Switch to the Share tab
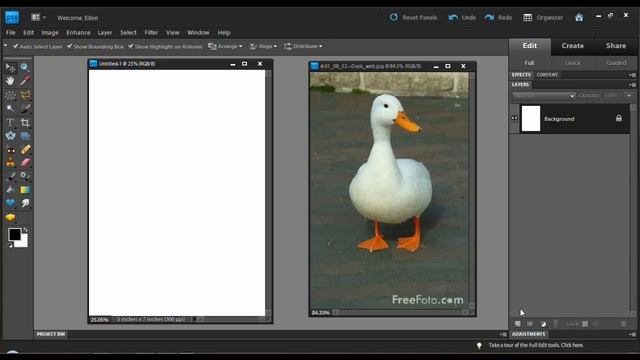640x360 pixels. (616, 46)
